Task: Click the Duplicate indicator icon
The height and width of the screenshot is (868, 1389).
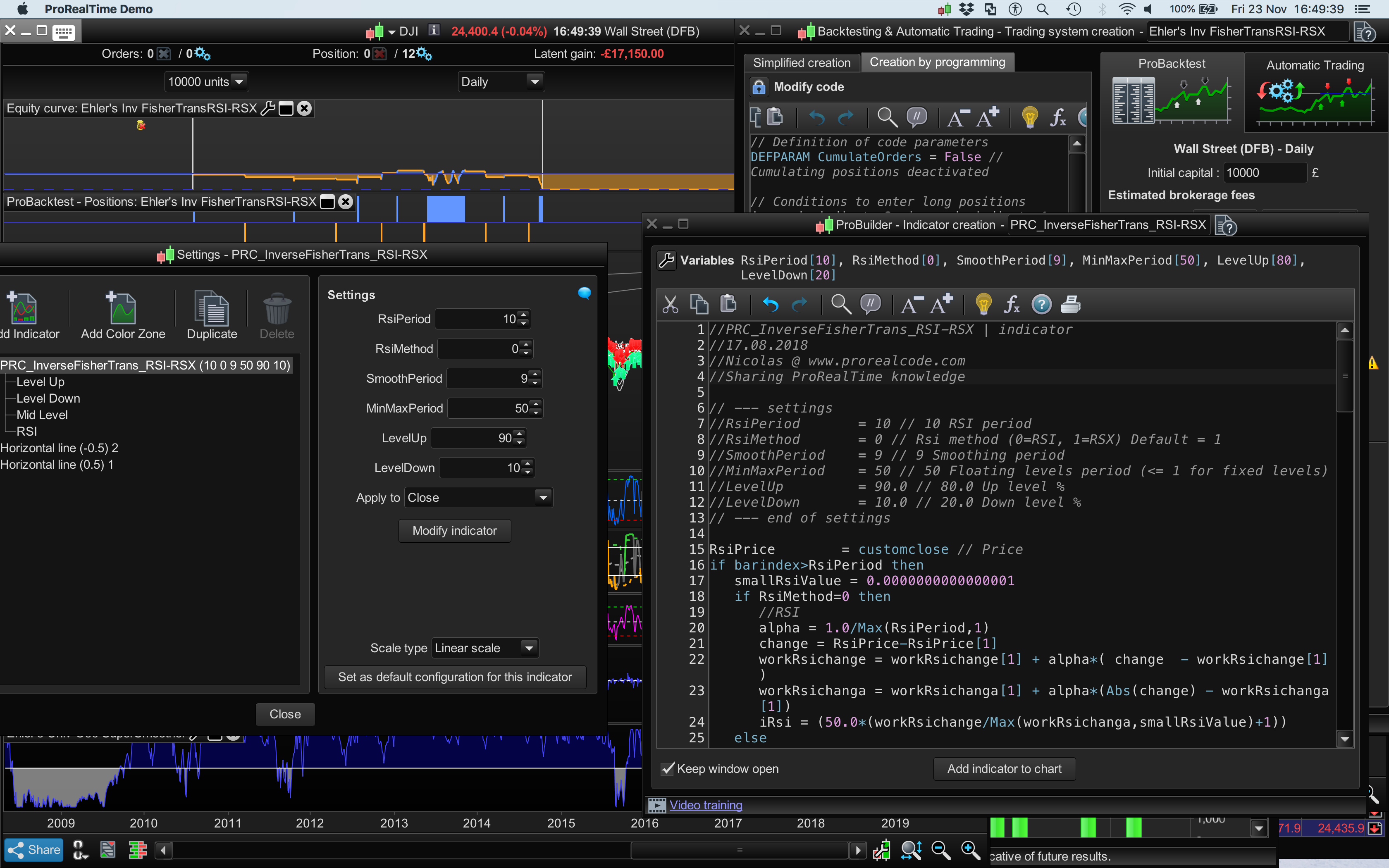Action: tap(212, 309)
